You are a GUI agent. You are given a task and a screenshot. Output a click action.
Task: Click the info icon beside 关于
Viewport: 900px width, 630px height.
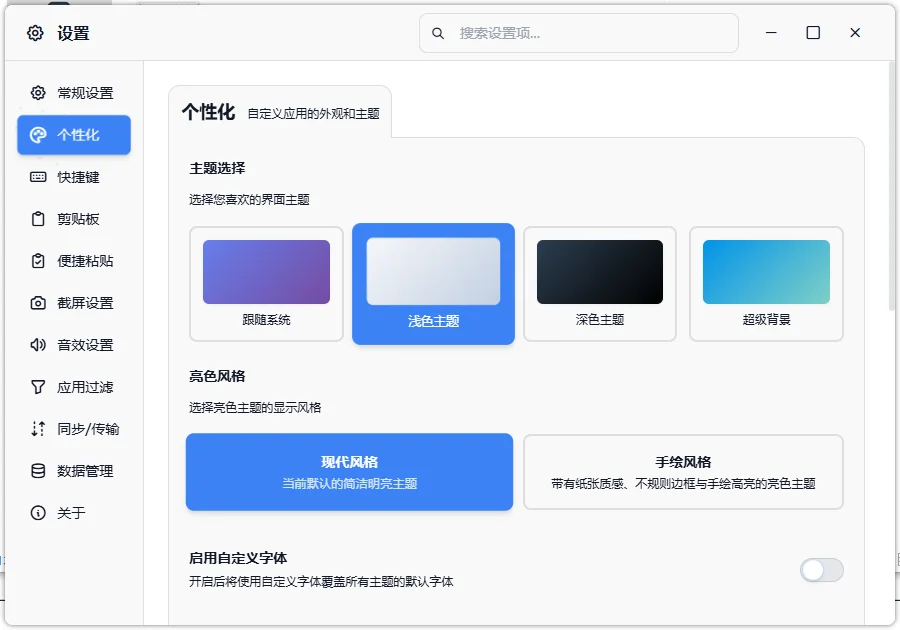pyautogui.click(x=38, y=512)
